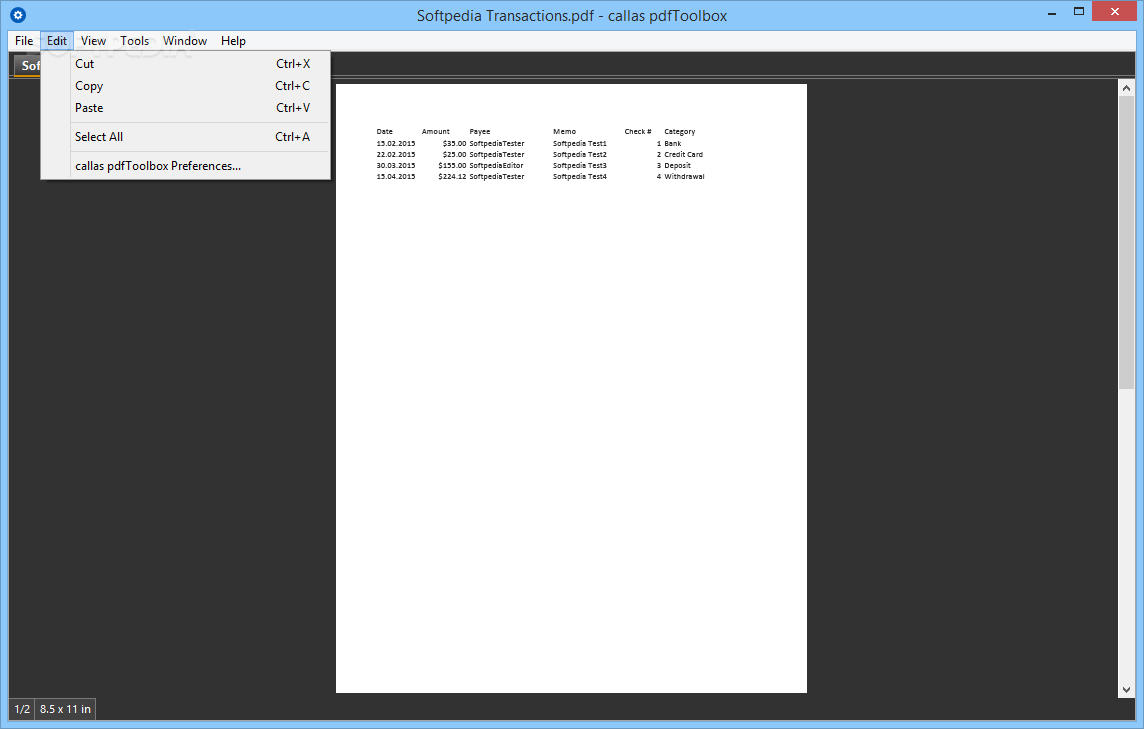Choose Cut from the Edit menu
1144x729 pixels.
186,64
